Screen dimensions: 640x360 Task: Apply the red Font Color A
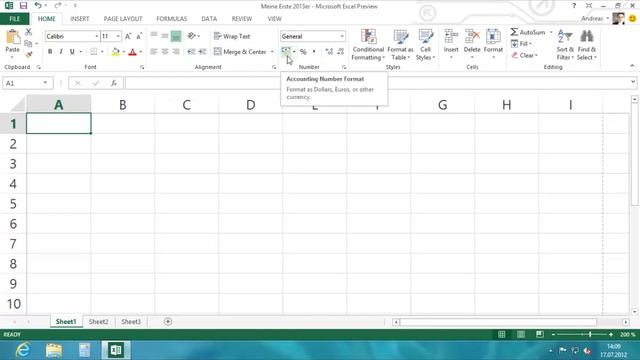click(x=132, y=52)
